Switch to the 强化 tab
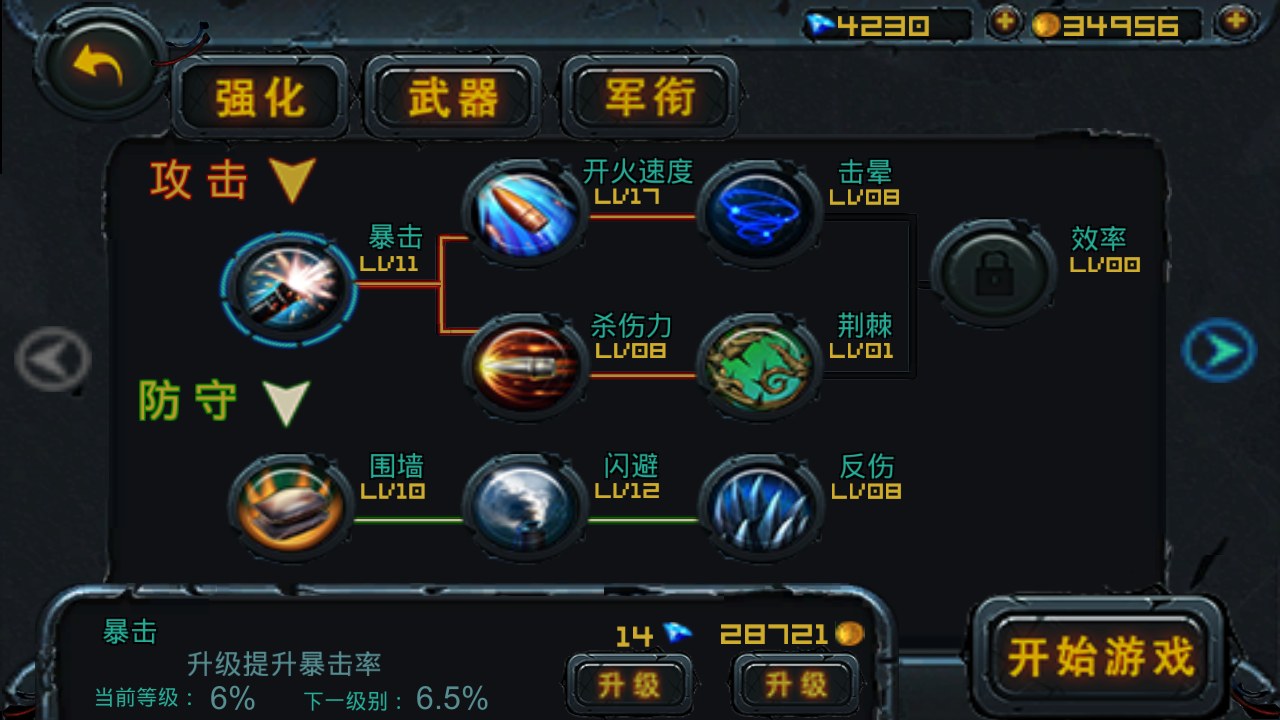This screenshot has height=720, width=1280. 260,97
